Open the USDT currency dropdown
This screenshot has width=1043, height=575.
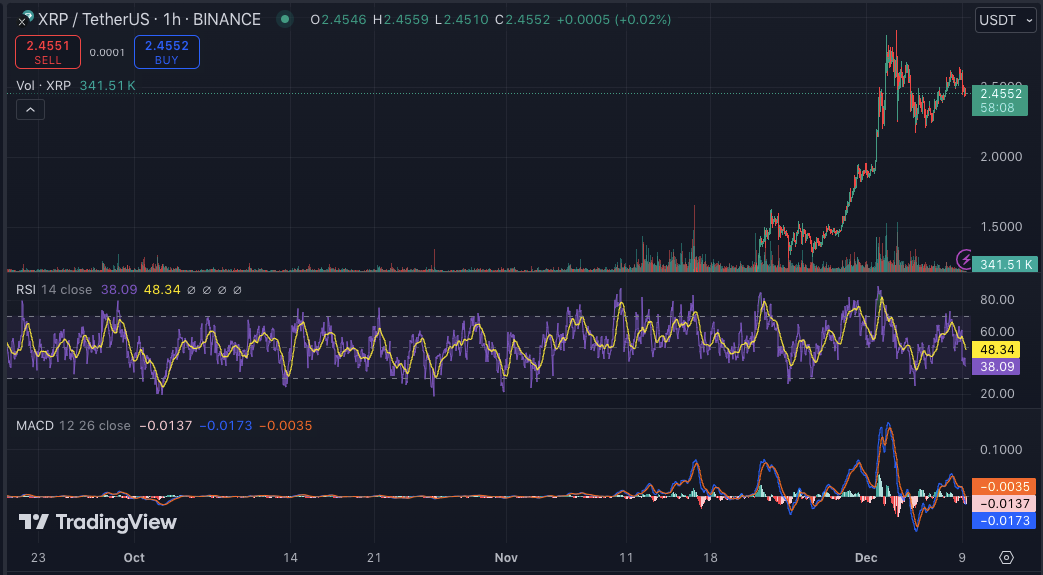(x=1004, y=20)
